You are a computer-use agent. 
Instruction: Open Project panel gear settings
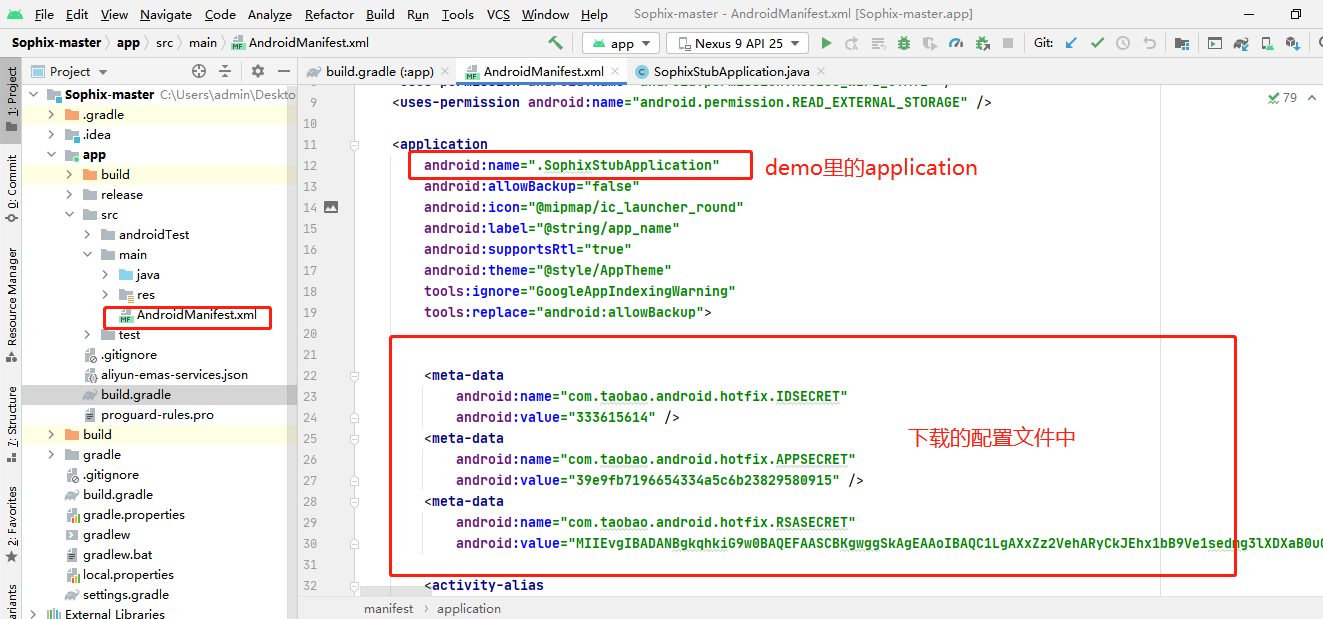click(x=258, y=71)
